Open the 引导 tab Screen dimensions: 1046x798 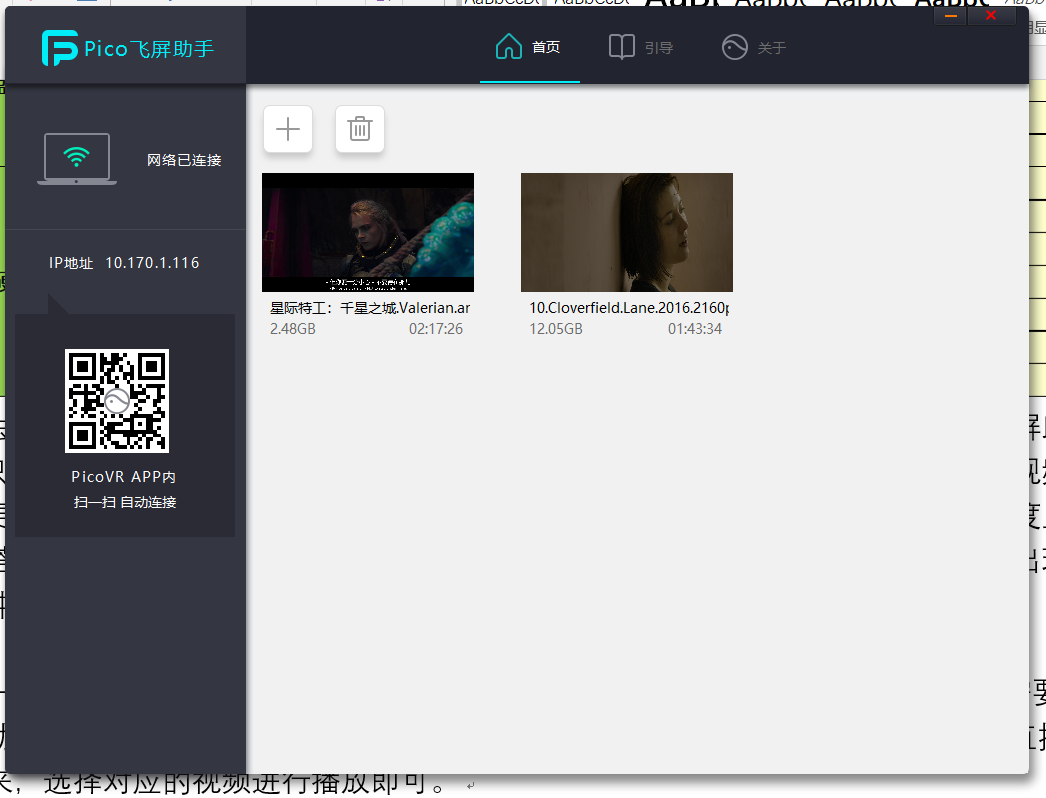click(x=658, y=48)
